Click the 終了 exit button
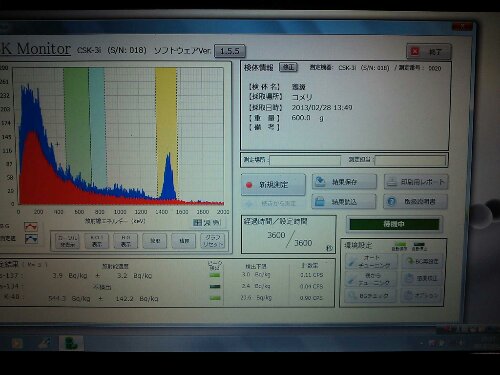Image resolution: width=500 pixels, height=375 pixels. (429, 52)
